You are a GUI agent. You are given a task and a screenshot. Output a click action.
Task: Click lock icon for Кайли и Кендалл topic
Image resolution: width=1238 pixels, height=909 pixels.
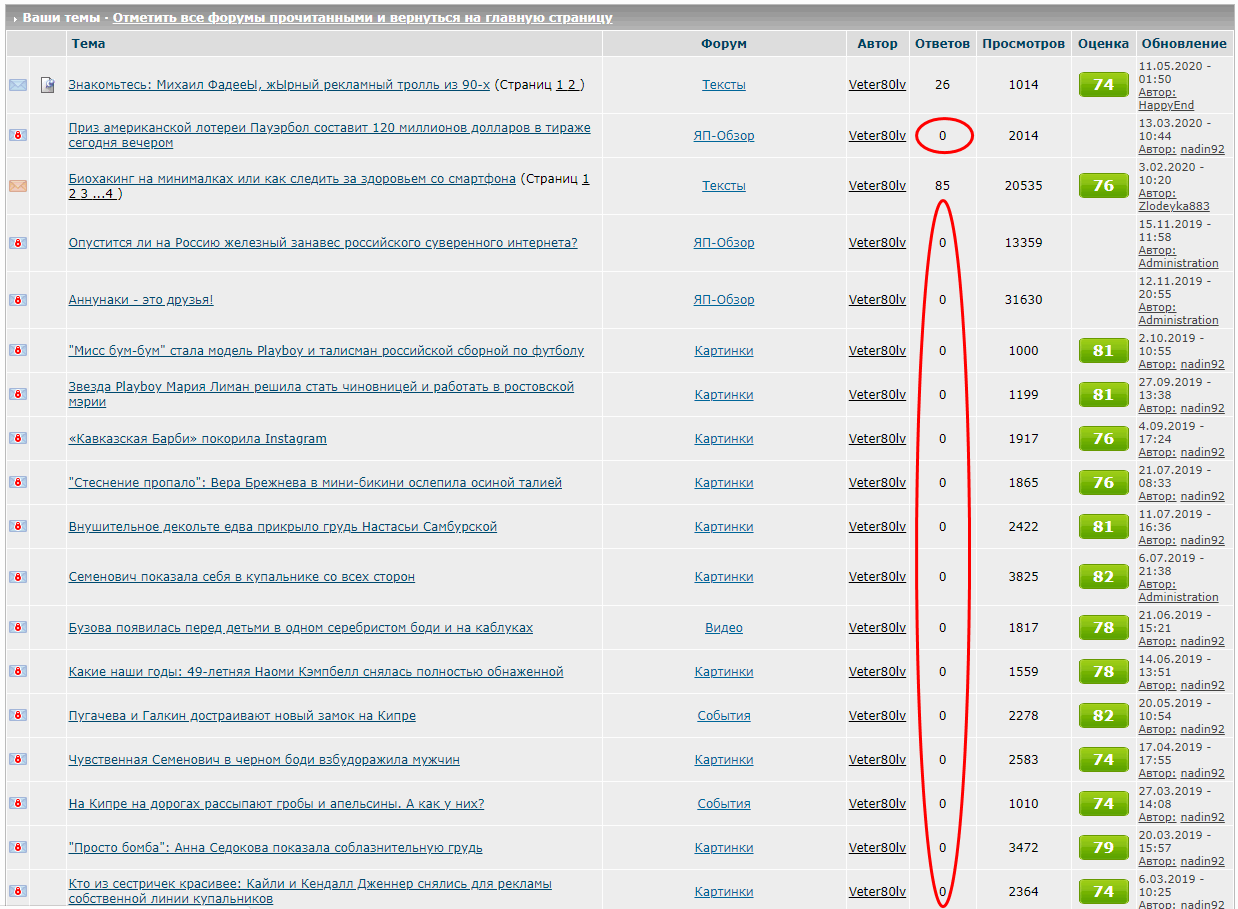(18, 891)
